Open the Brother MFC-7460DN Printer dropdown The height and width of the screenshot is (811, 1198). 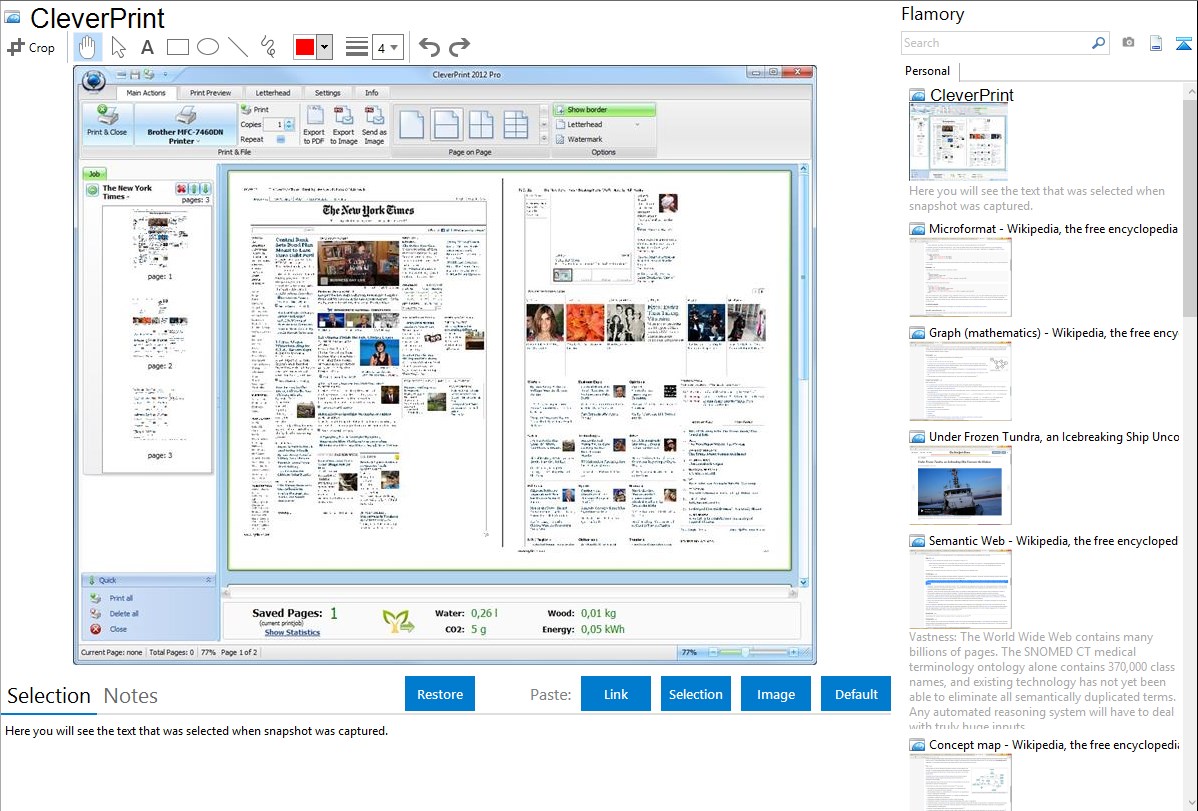(186, 124)
